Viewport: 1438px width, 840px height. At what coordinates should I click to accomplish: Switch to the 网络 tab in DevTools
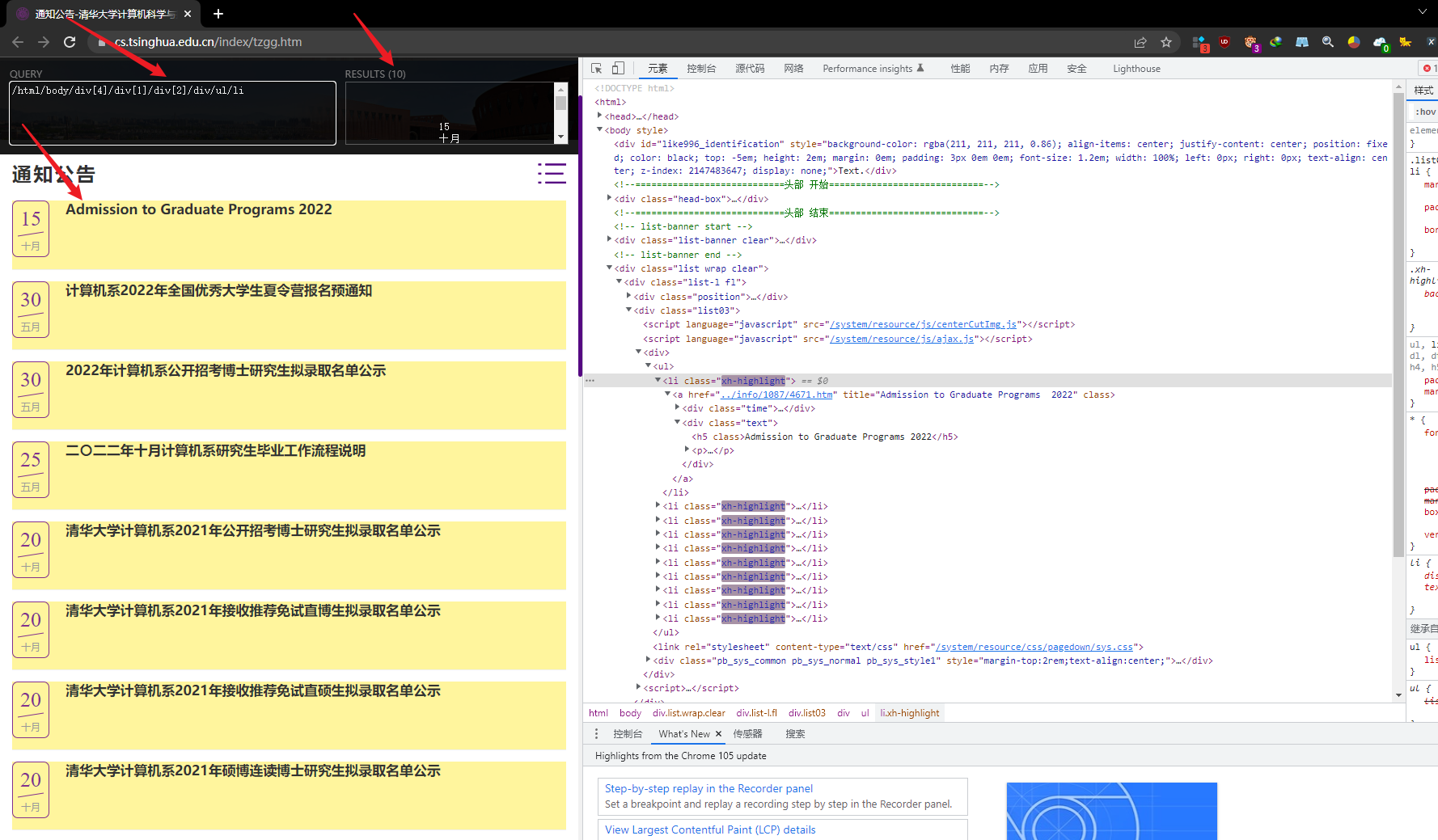pyautogui.click(x=793, y=69)
